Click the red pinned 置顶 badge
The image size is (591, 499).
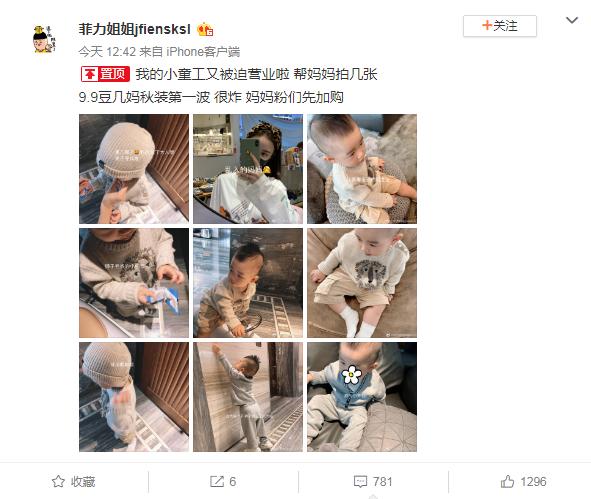[x=105, y=74]
